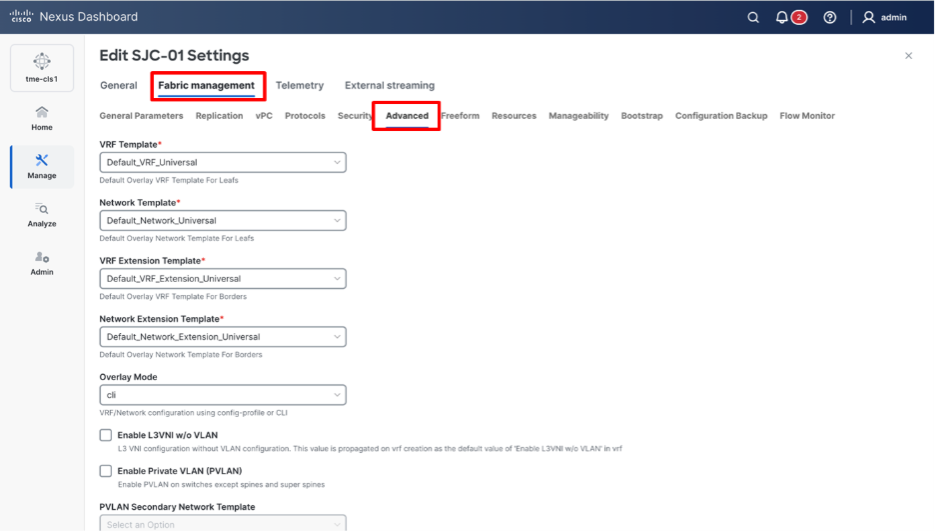Click the Edit SJC-01 Settings heading
The height and width of the screenshot is (532, 936).
point(174,56)
